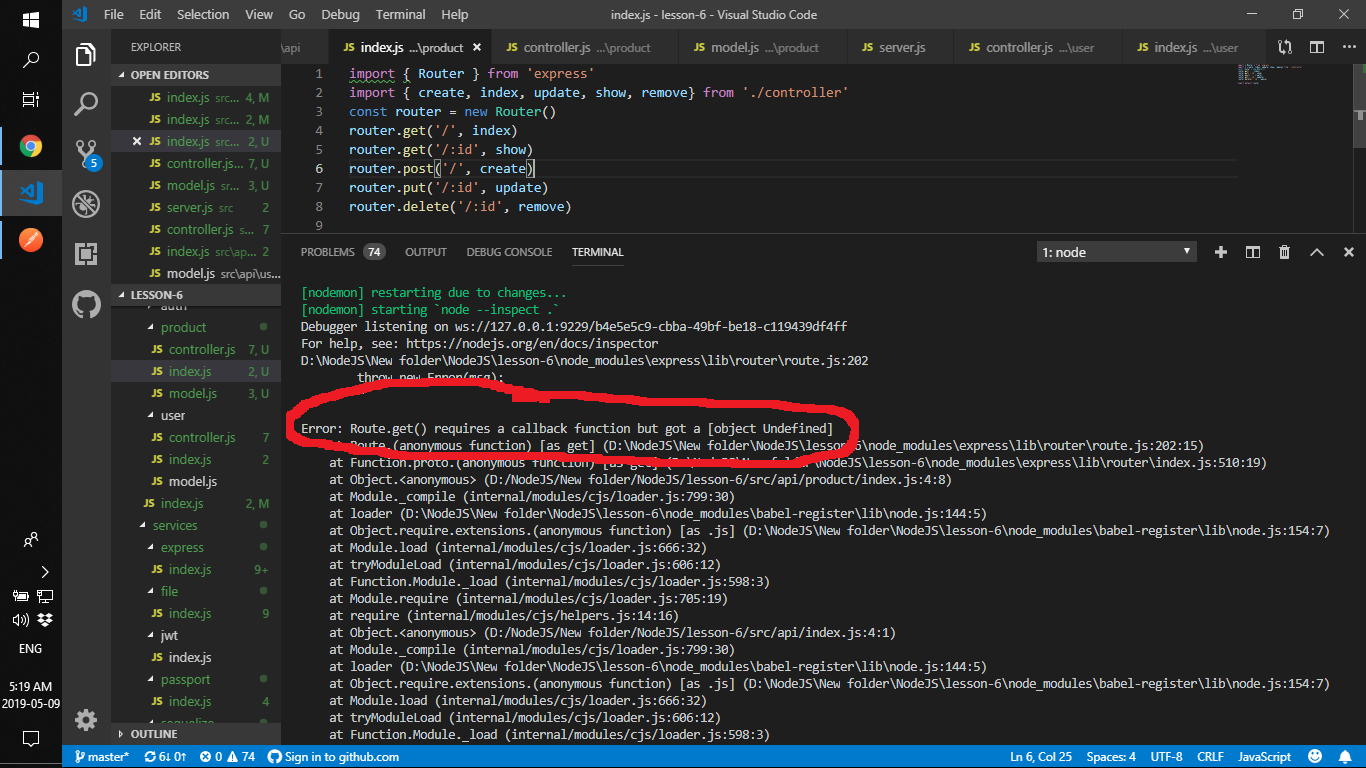Open the Search view in activity bar

click(x=87, y=102)
